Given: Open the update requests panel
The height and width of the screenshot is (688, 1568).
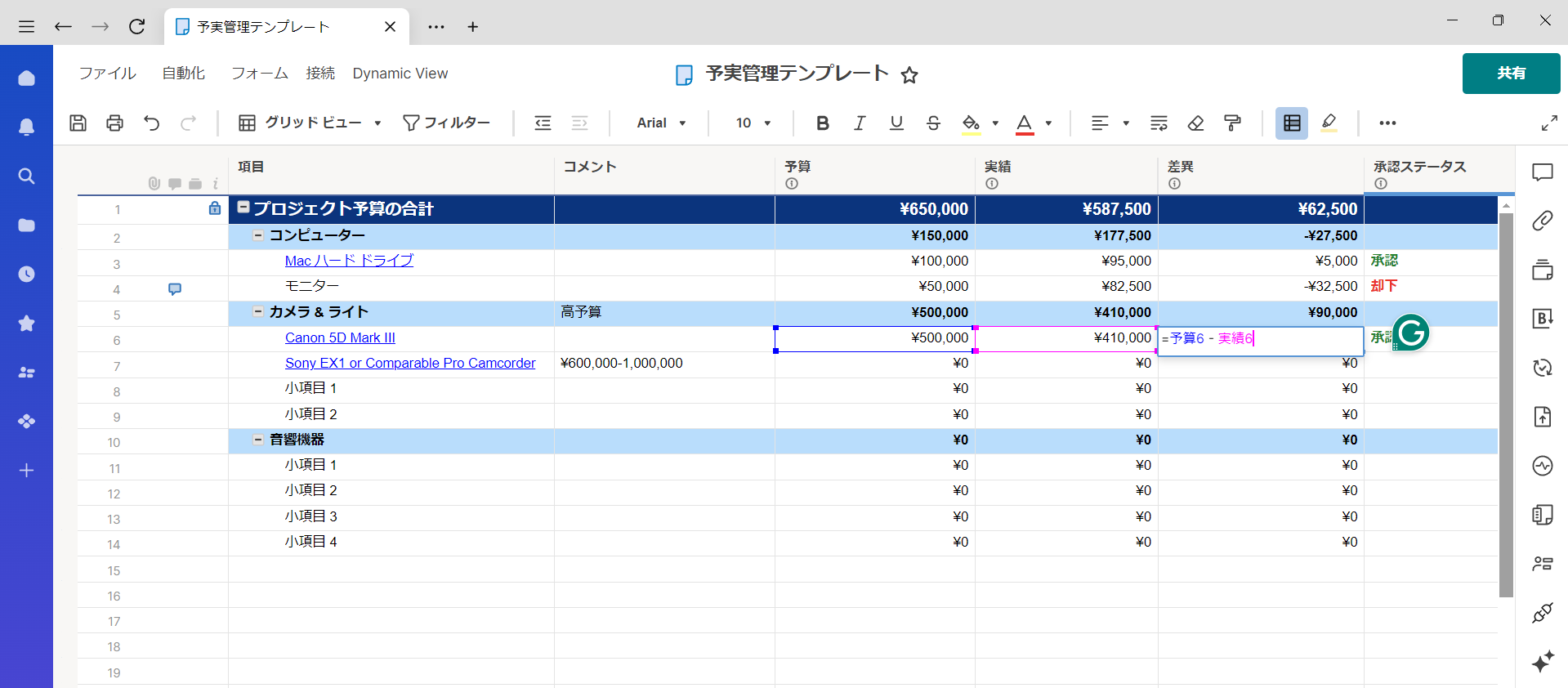Looking at the screenshot, I should click(1542, 368).
